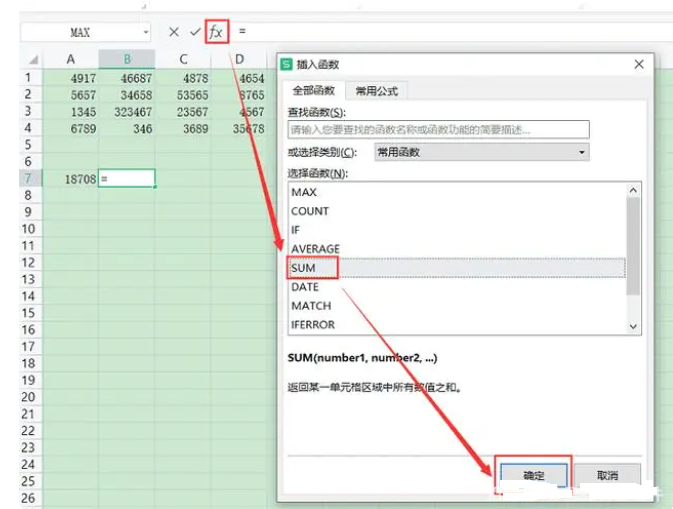
Task: Select row 7 header
Action: tap(28, 178)
